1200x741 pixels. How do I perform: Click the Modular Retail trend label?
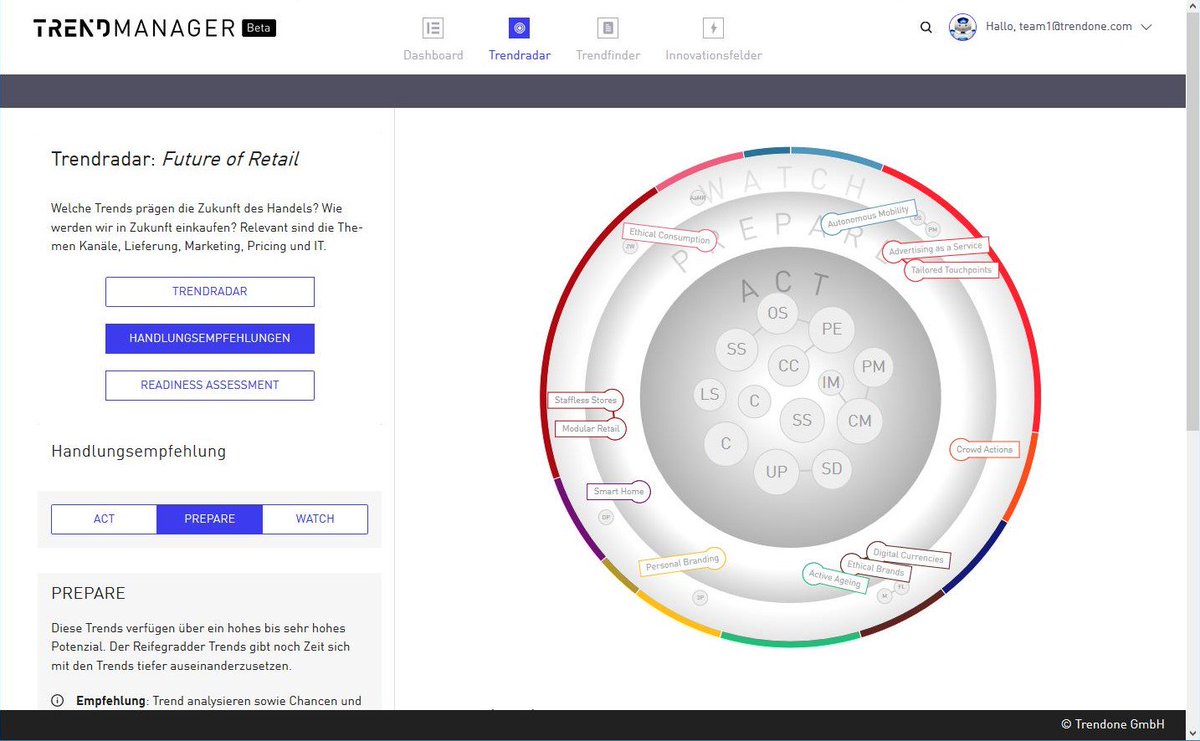pos(591,429)
